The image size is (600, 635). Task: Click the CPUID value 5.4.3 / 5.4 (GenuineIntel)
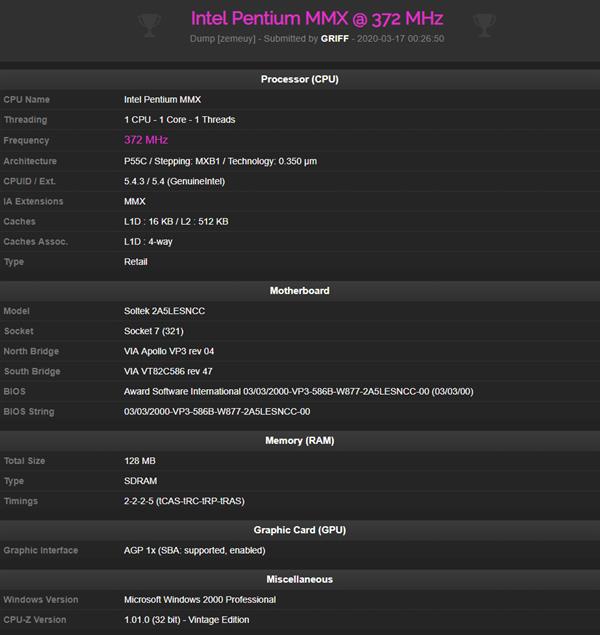[174, 181]
